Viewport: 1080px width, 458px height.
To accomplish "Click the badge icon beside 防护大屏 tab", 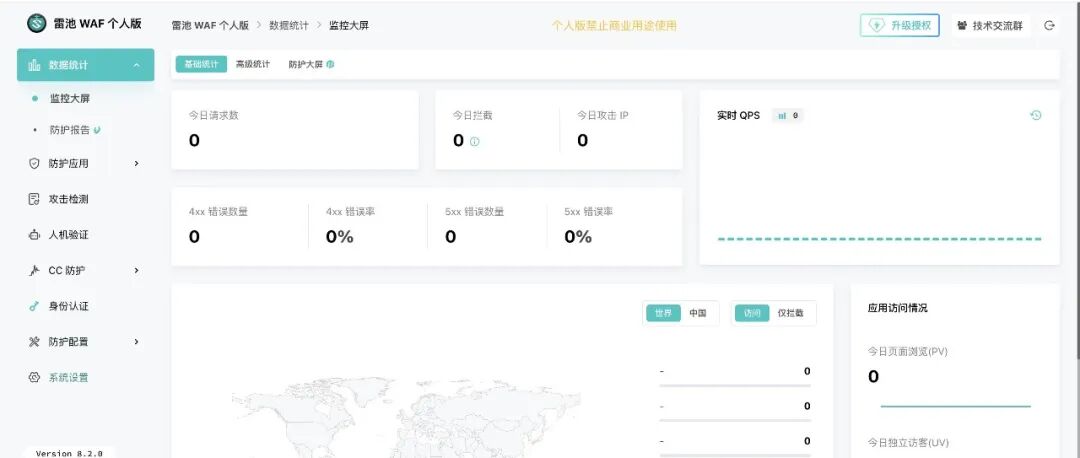I will click(x=331, y=65).
